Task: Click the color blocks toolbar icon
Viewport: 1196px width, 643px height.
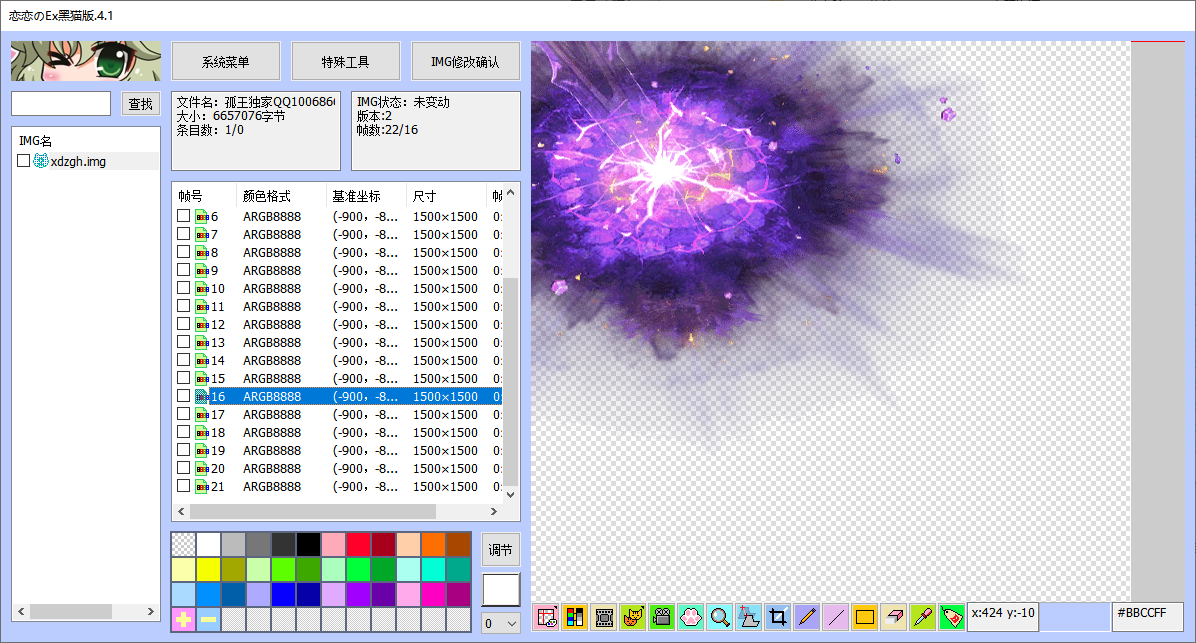Action: click(574, 616)
